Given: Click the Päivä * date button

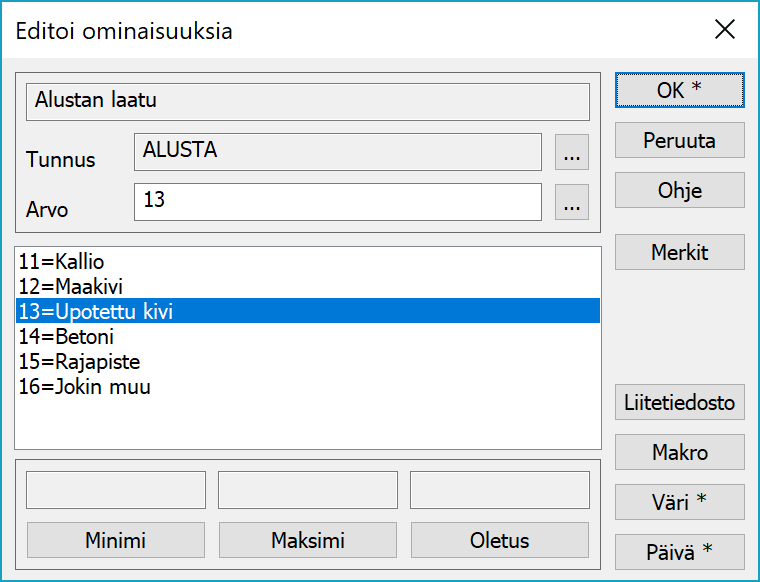Looking at the screenshot, I should click(x=679, y=551).
